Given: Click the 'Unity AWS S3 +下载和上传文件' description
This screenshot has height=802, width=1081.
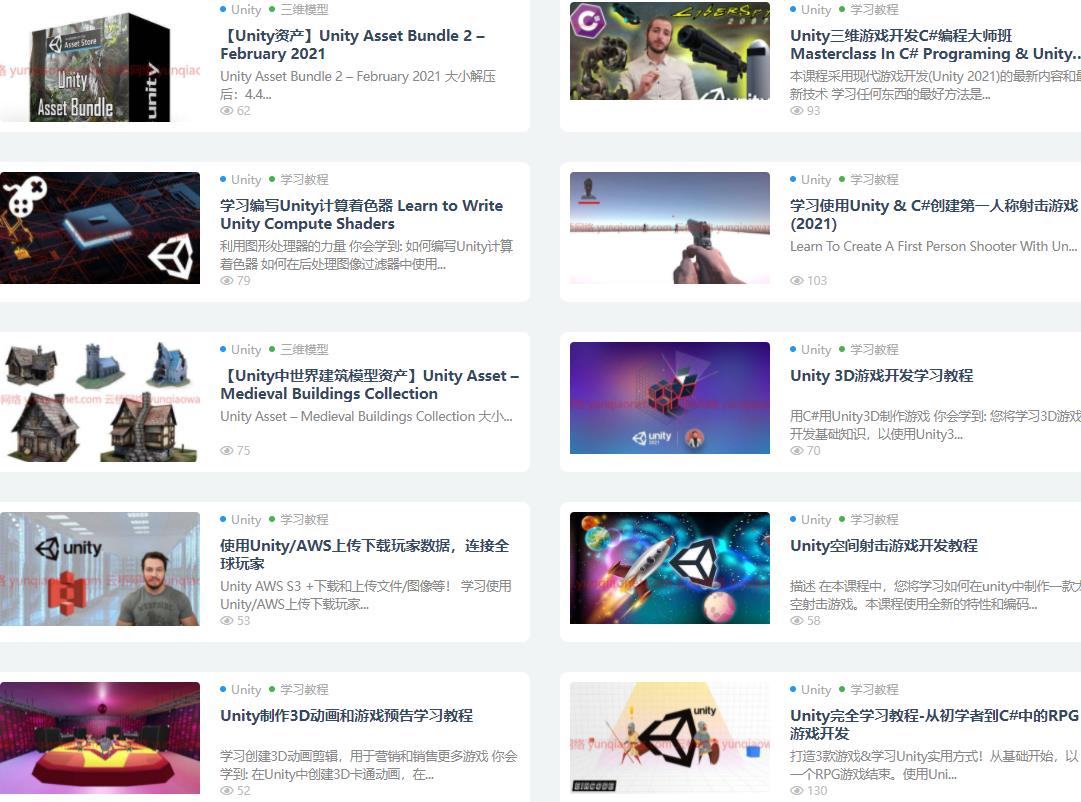Looking at the screenshot, I should [365, 595].
